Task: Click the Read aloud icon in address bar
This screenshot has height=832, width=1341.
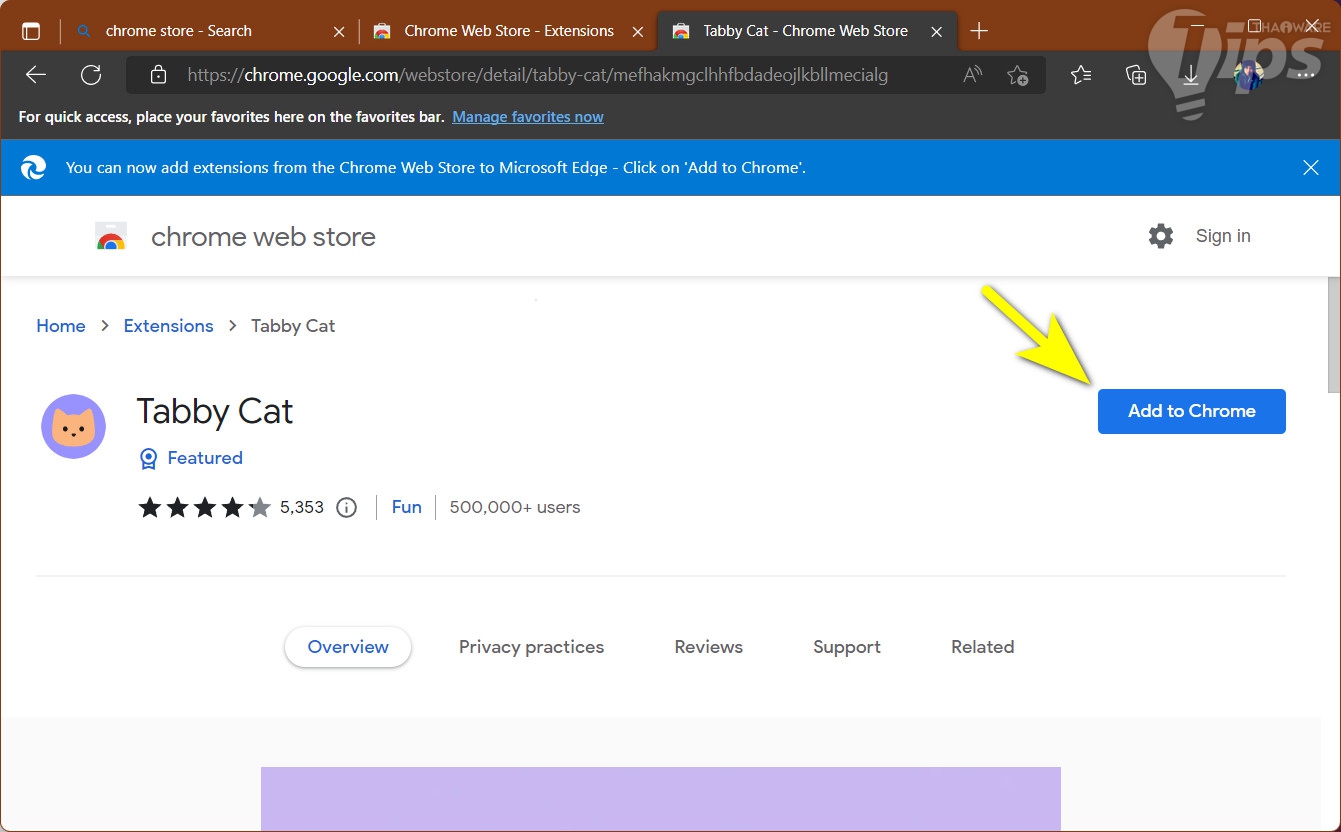Action: coord(972,75)
